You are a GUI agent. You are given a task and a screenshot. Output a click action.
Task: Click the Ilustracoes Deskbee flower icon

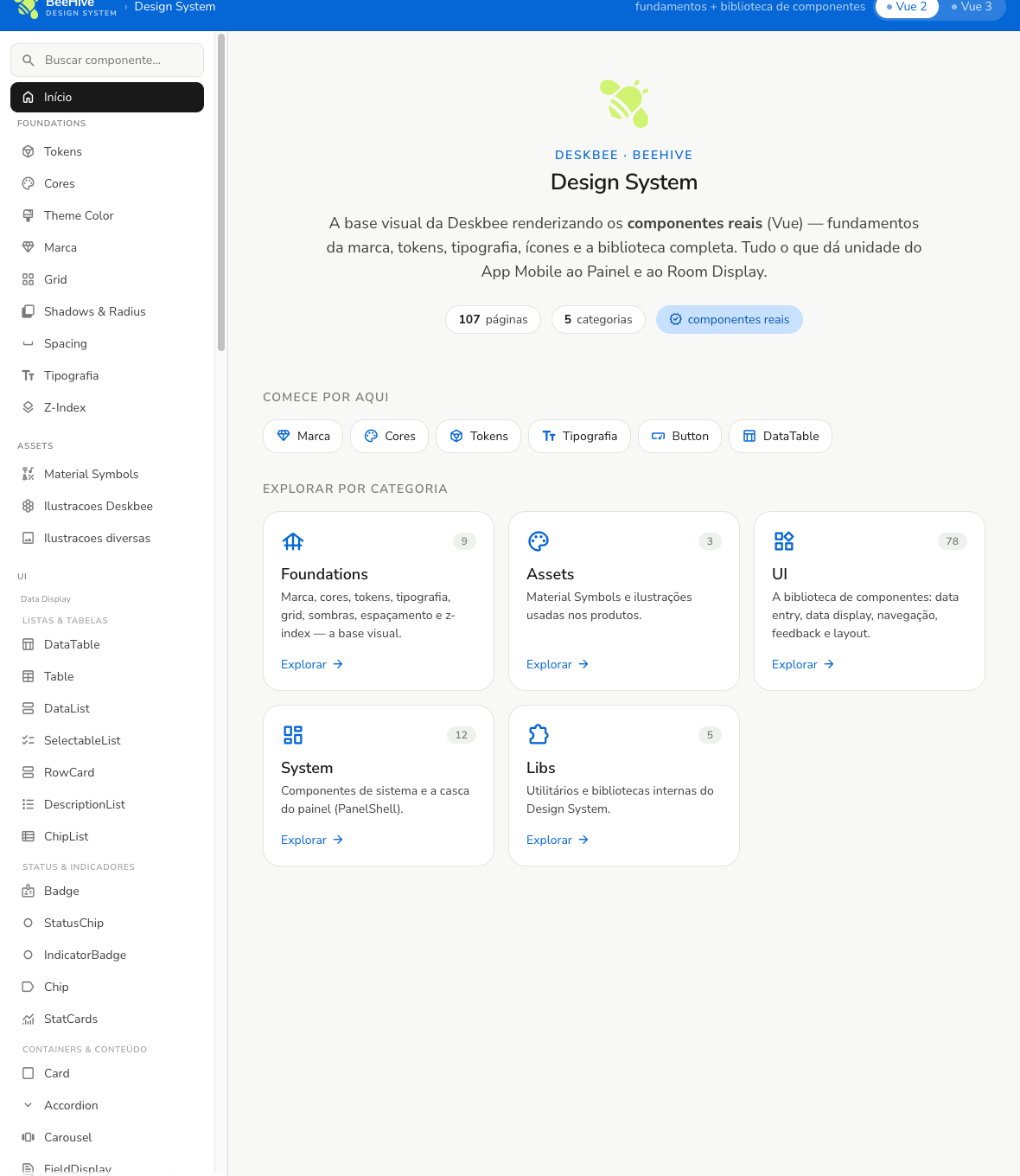[28, 506]
